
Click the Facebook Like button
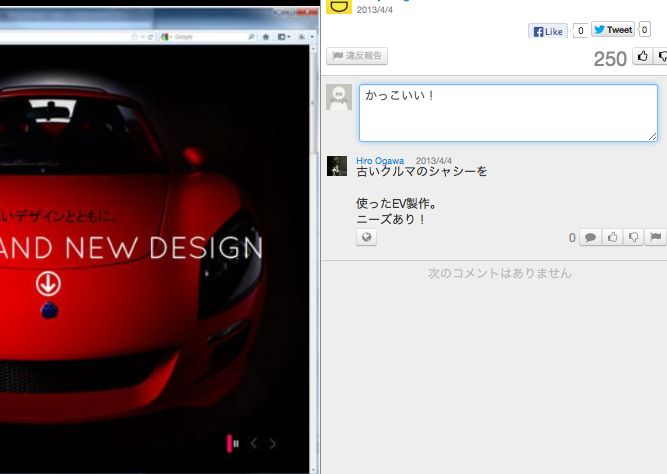coord(548,31)
